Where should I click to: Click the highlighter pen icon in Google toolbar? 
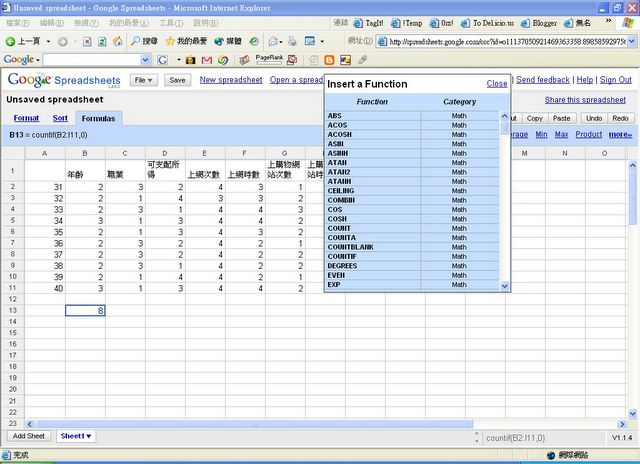[362, 60]
